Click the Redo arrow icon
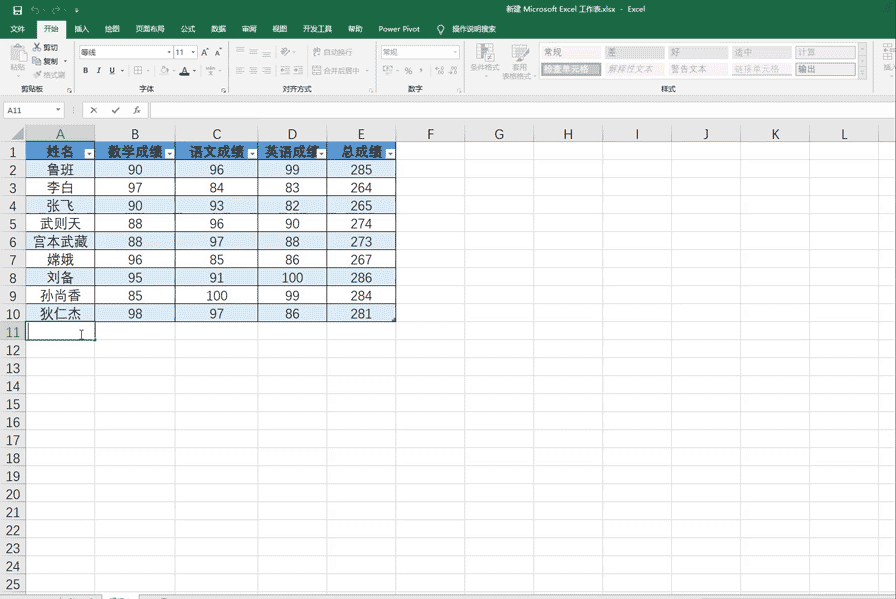Screen dimensions: 896x599 (x=55, y=10)
